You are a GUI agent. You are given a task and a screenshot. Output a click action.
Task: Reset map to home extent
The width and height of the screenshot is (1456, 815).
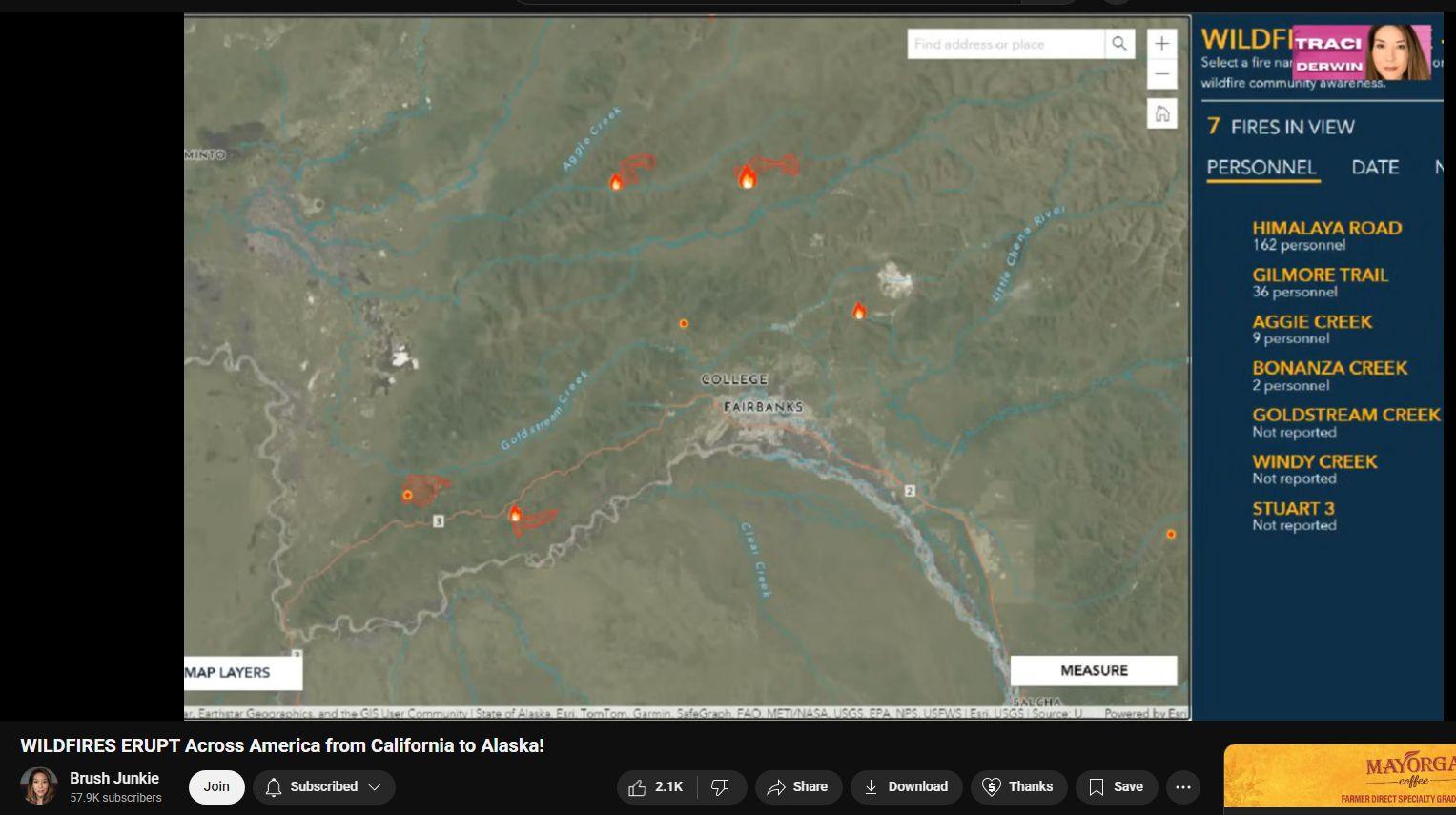coord(1161,114)
